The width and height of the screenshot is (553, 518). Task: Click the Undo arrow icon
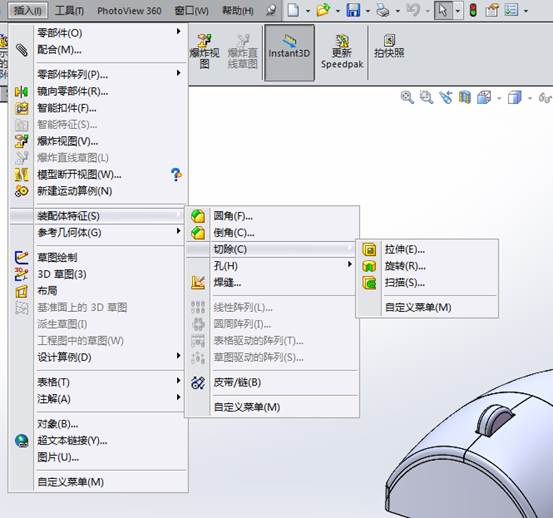pos(413,10)
